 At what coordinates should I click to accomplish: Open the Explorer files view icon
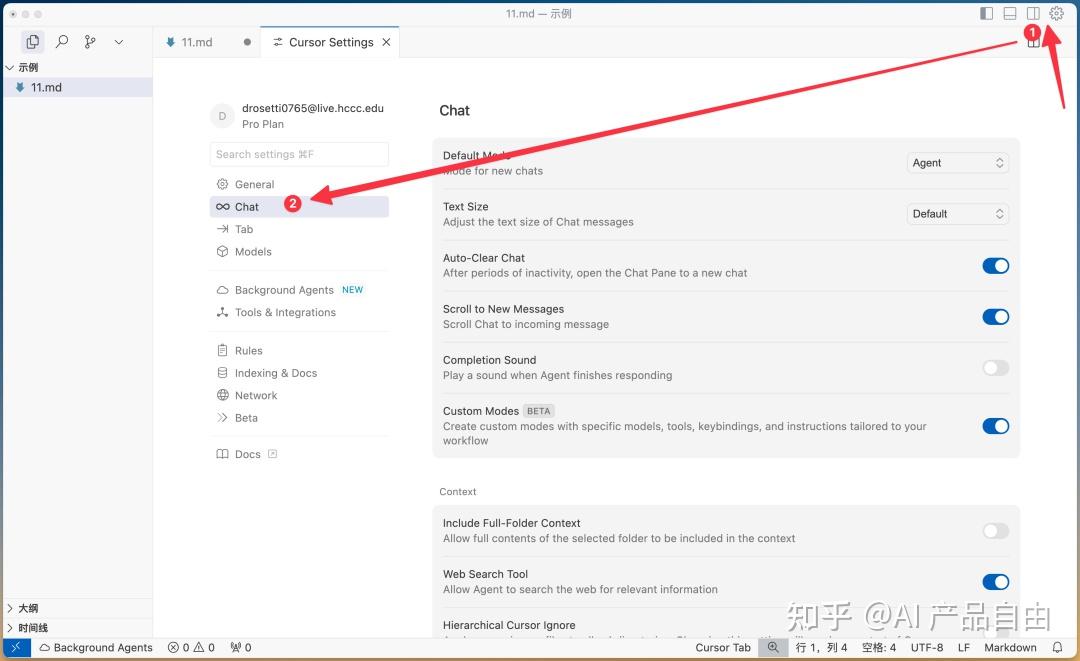[32, 42]
